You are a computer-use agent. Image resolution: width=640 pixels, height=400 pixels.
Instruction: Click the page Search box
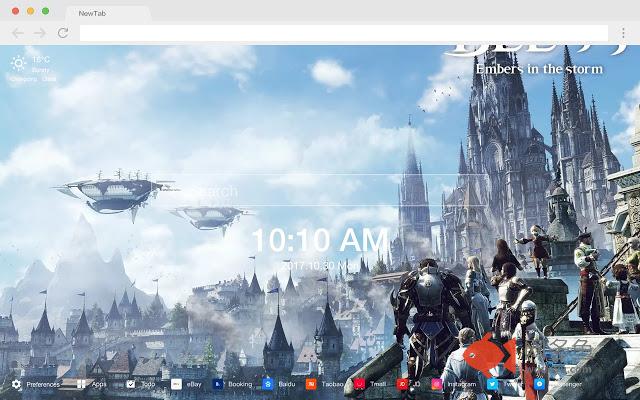318,191
